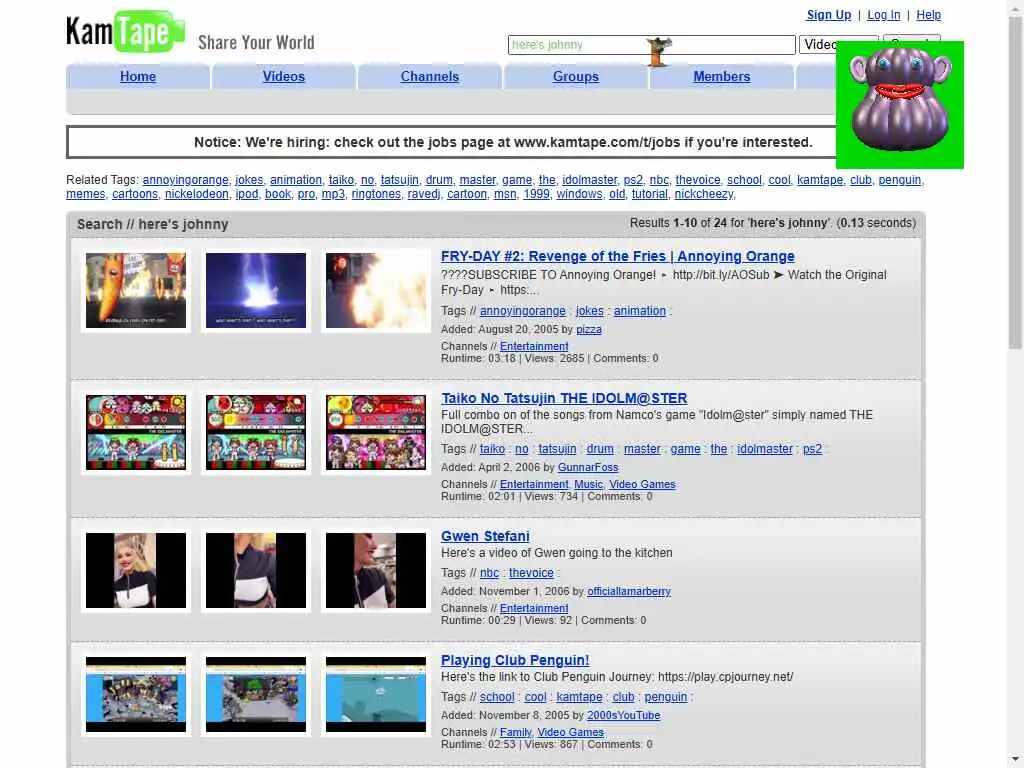Image resolution: width=1024 pixels, height=768 pixels.
Task: Click uploader name pizza
Action: pyautogui.click(x=589, y=330)
